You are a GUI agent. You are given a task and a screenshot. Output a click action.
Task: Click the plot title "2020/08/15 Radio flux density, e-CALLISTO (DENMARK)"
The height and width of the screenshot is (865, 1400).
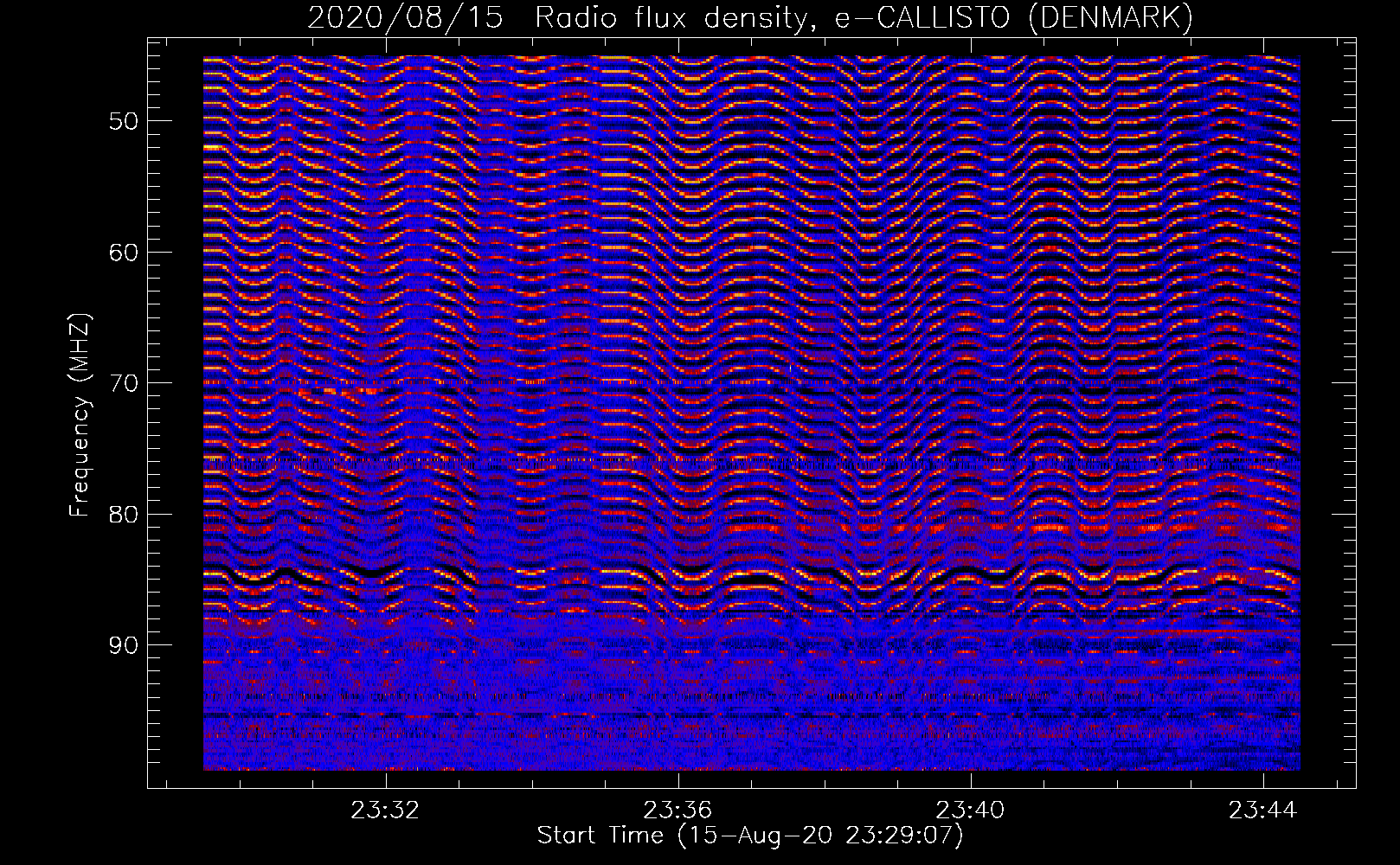(x=750, y=17)
